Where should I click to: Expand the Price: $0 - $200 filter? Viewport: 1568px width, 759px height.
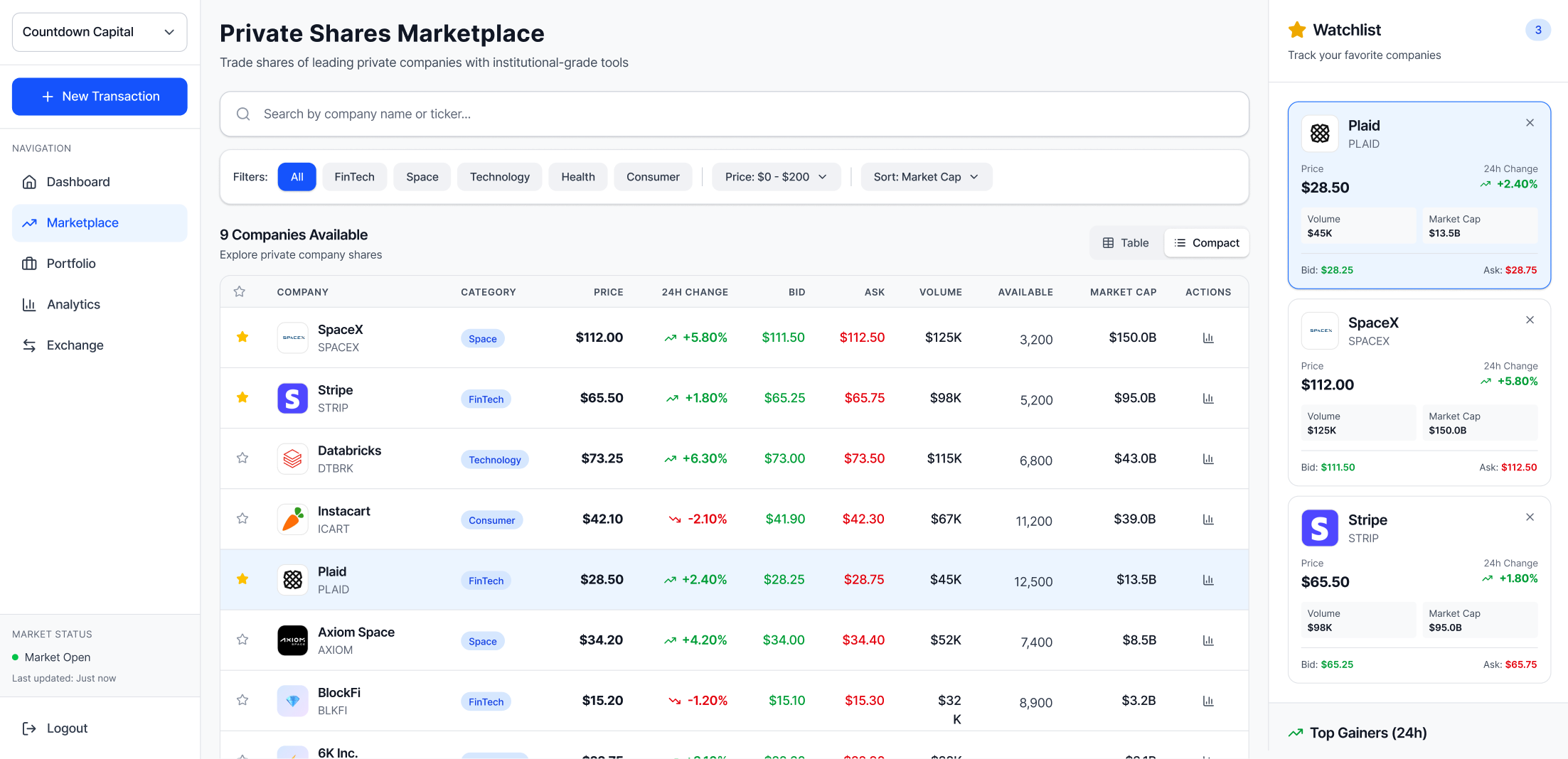776,176
